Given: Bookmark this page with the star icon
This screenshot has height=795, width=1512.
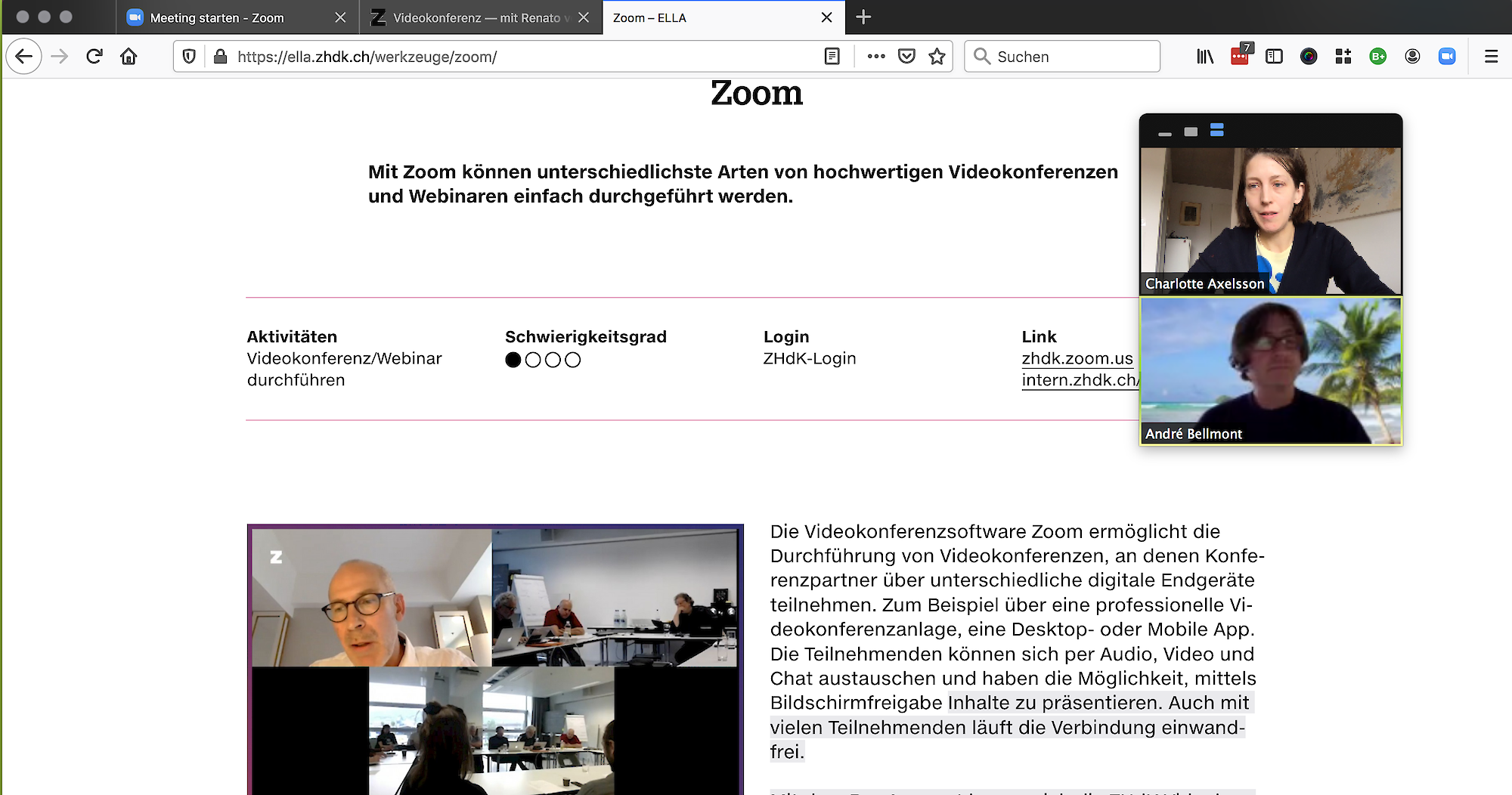Looking at the screenshot, I should (x=937, y=57).
